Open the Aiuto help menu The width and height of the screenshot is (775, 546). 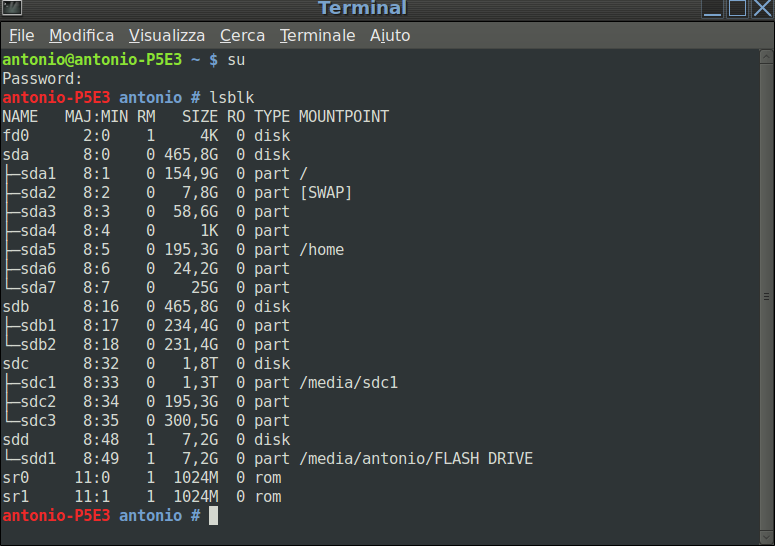390,35
